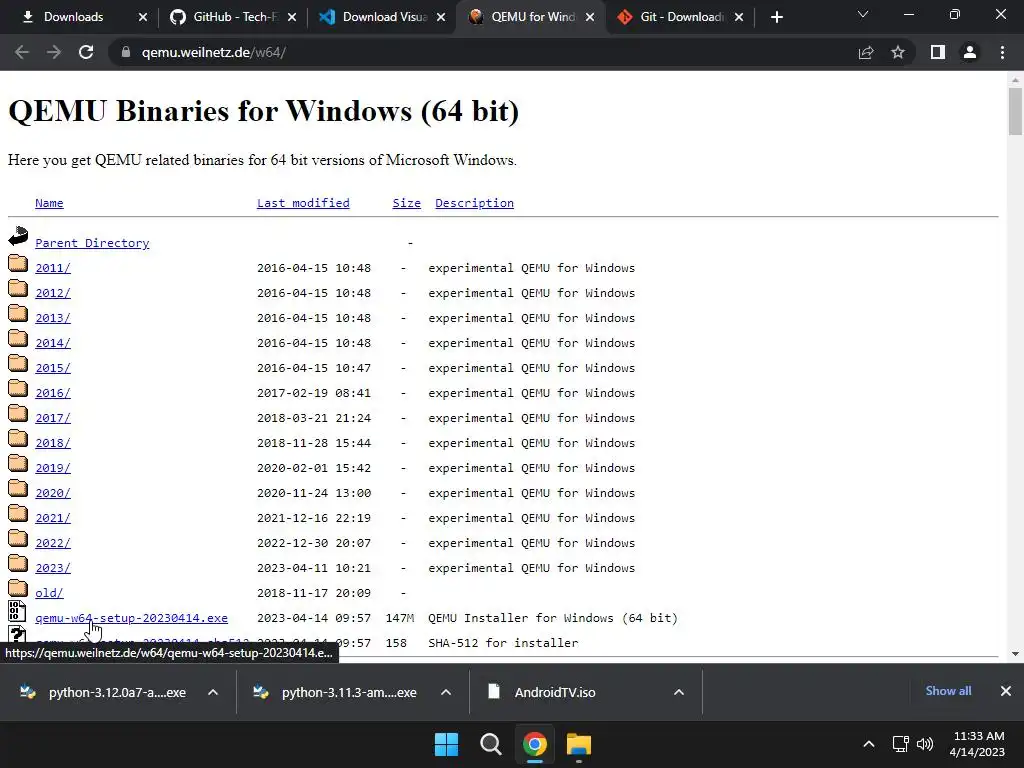Screen dimensions: 1024x768
Task: Open the 2013/ directory link
Action: tap(53, 318)
